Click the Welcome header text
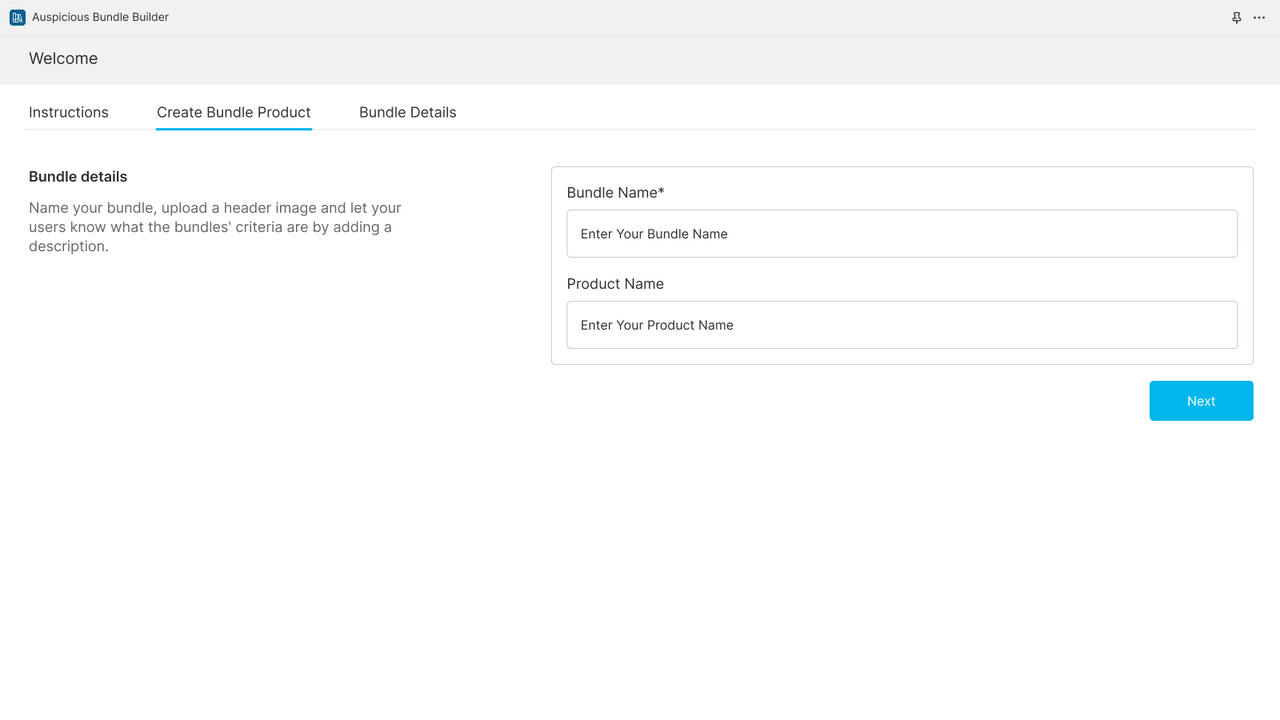 63,58
